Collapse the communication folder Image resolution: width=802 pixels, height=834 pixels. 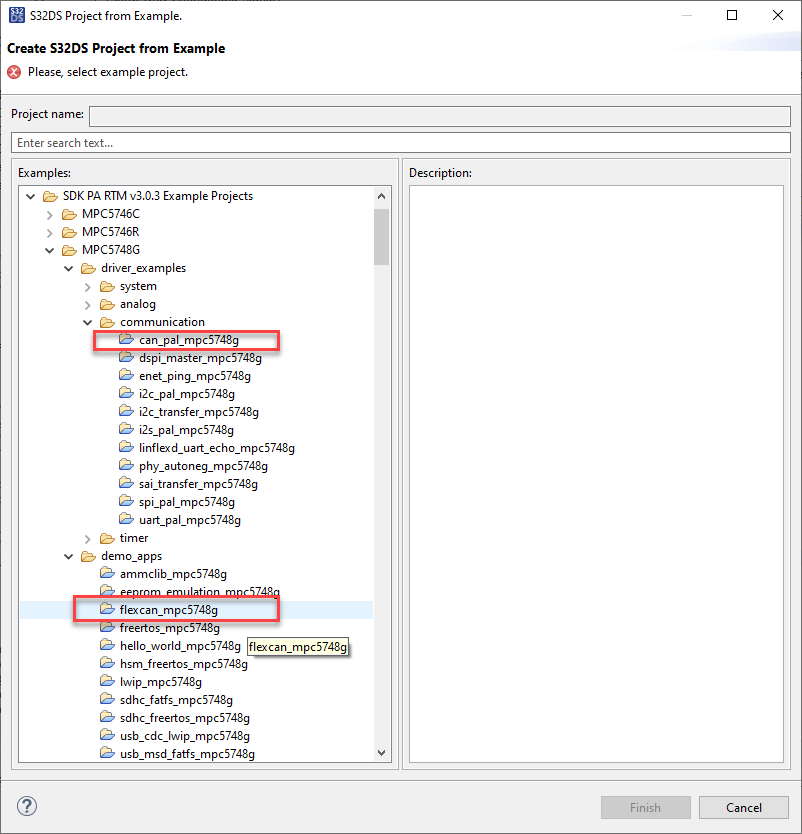(86, 322)
